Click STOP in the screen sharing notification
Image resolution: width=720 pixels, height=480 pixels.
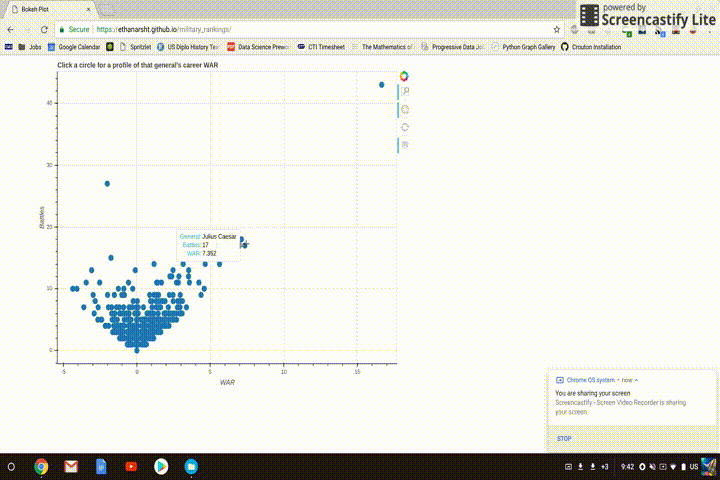pyautogui.click(x=564, y=438)
